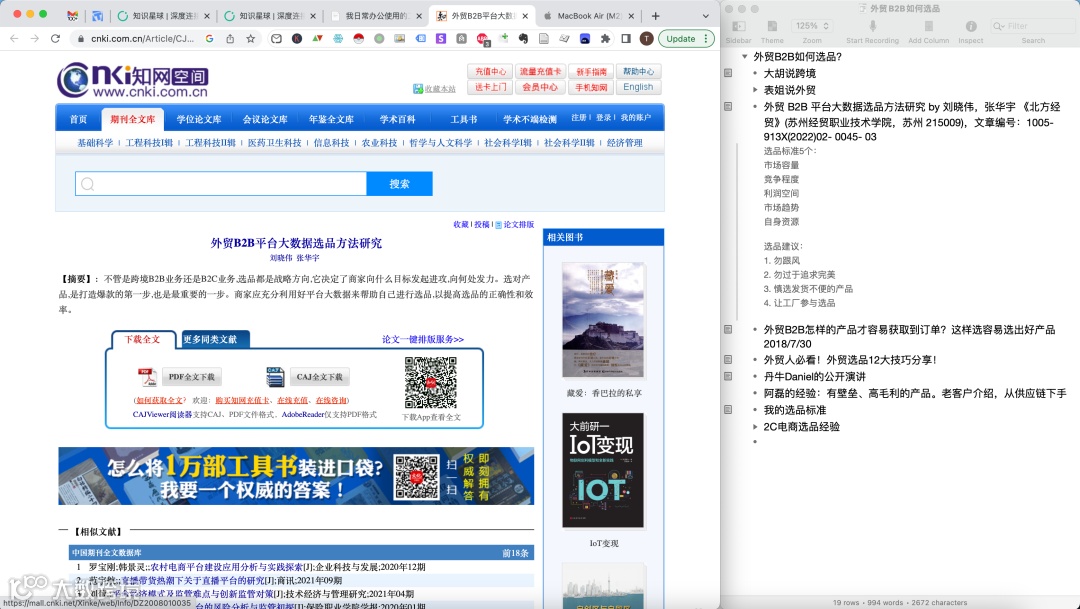Open the mail envelope extension
The width and height of the screenshot is (1080, 609).
276,39
